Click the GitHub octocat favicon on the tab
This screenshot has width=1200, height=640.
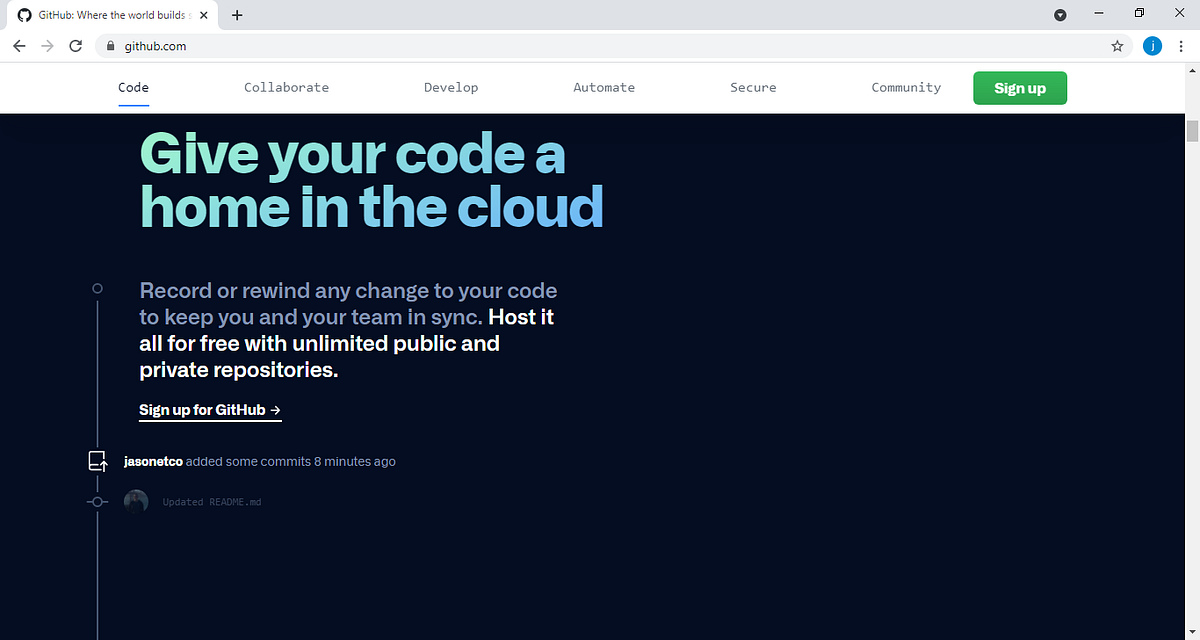point(23,15)
